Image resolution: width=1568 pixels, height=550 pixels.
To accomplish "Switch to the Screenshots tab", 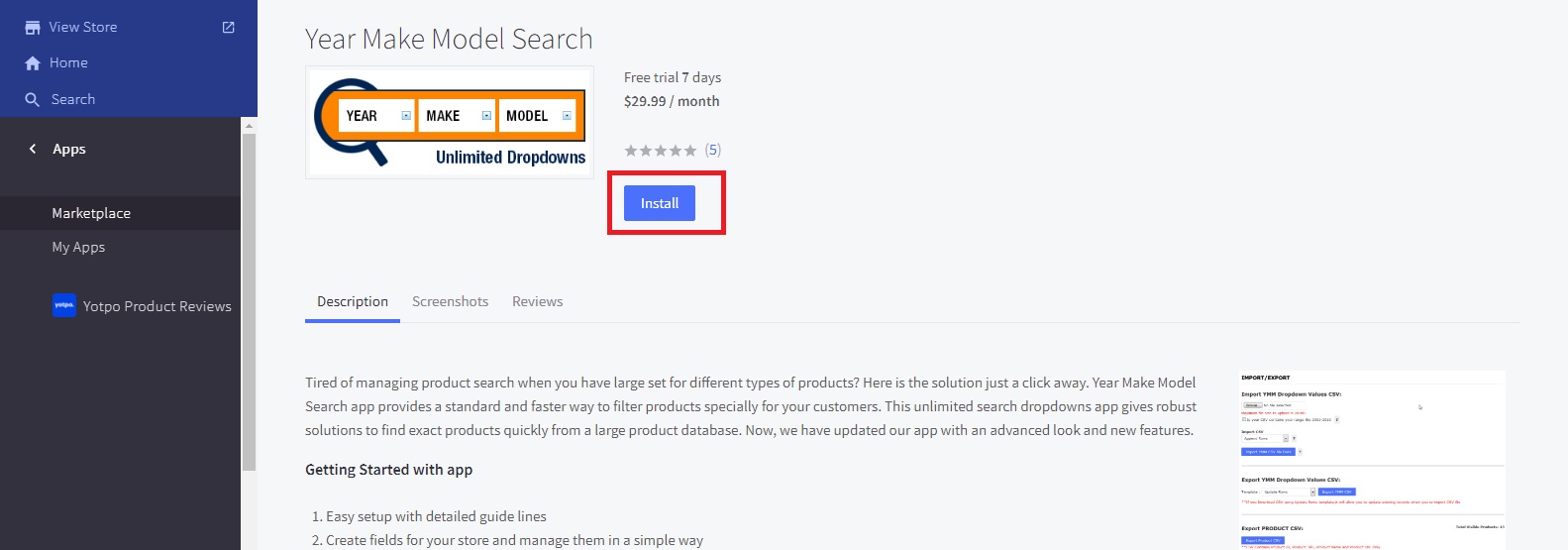I will [x=450, y=301].
